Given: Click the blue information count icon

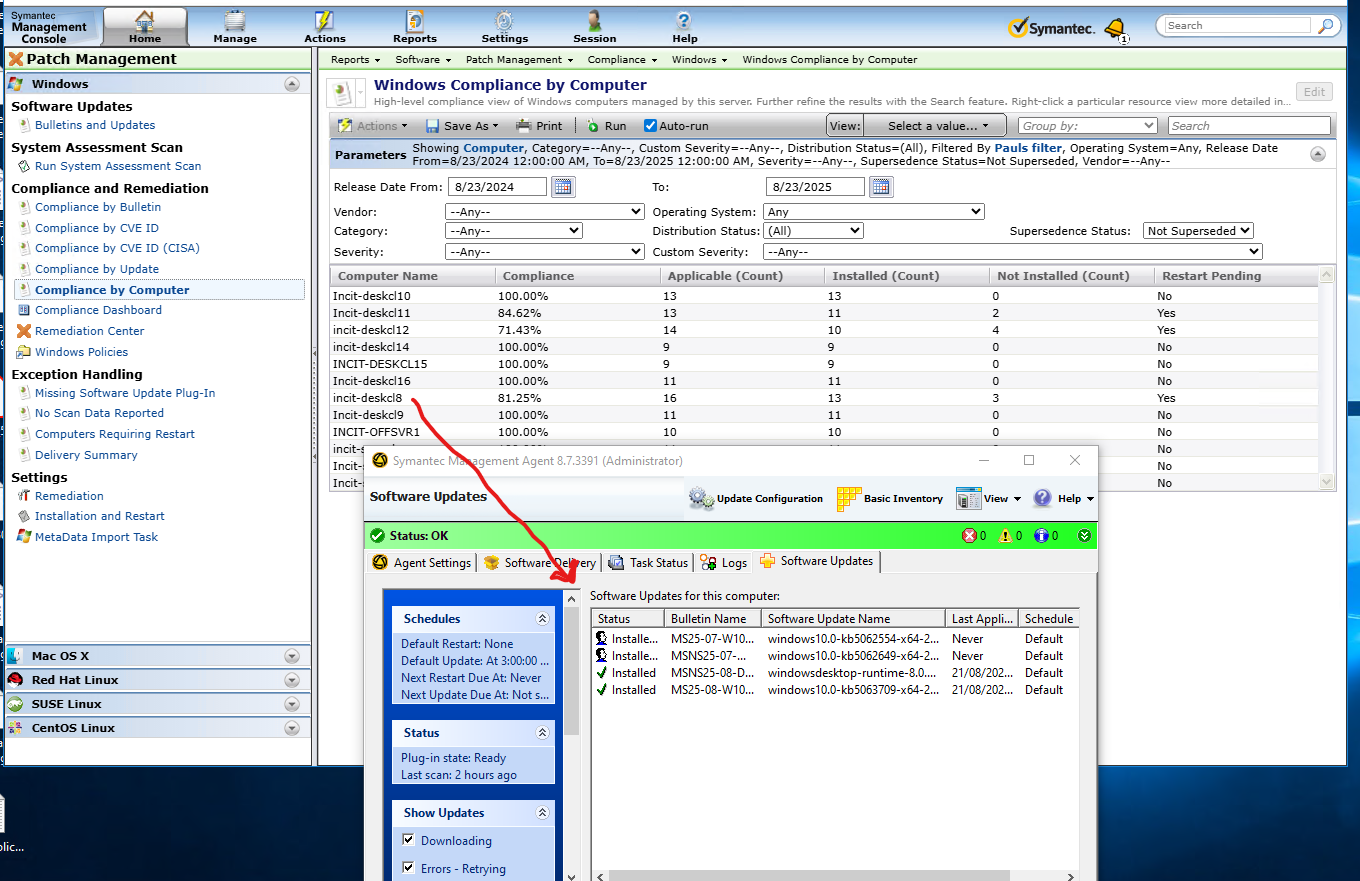Looking at the screenshot, I should click(1041, 536).
